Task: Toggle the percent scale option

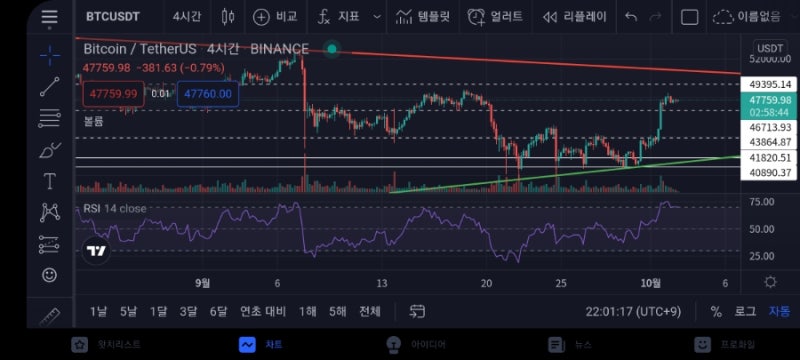Action: [x=716, y=312]
